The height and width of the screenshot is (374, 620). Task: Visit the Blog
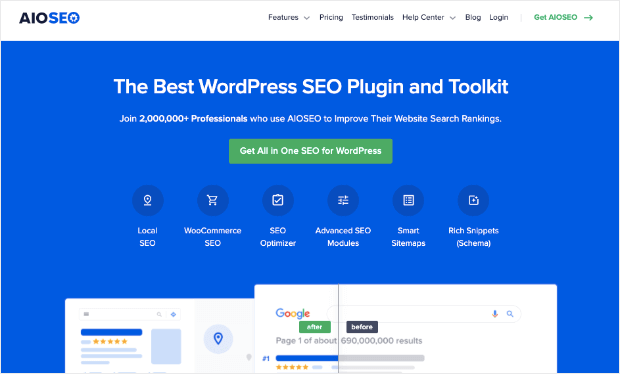pos(473,17)
